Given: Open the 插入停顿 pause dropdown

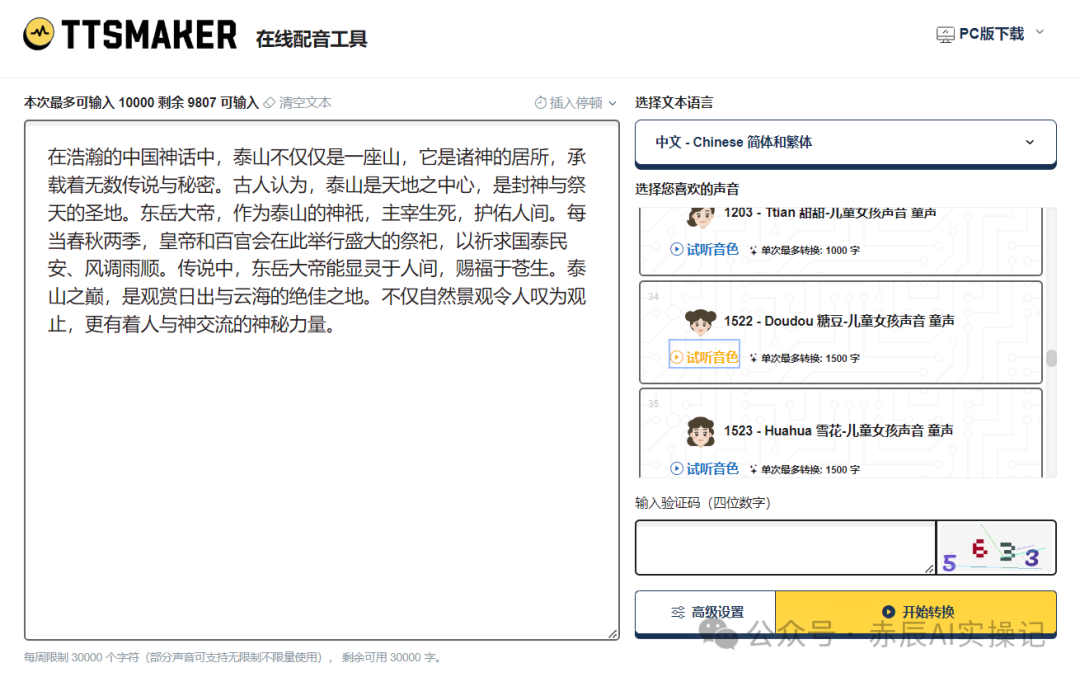Looking at the screenshot, I should tap(576, 103).
